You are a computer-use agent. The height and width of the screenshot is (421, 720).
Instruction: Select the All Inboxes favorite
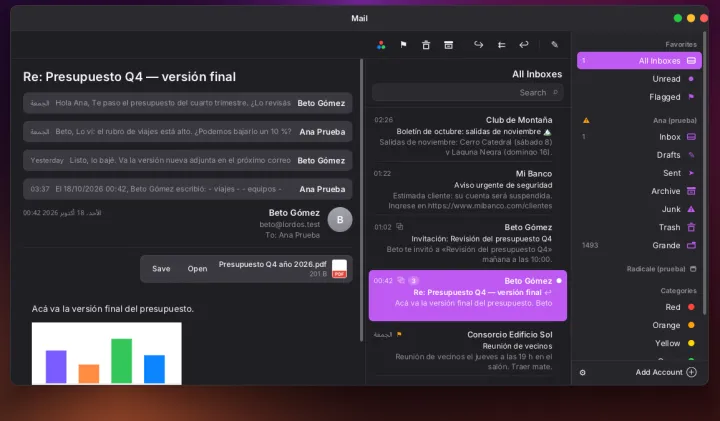click(639, 61)
